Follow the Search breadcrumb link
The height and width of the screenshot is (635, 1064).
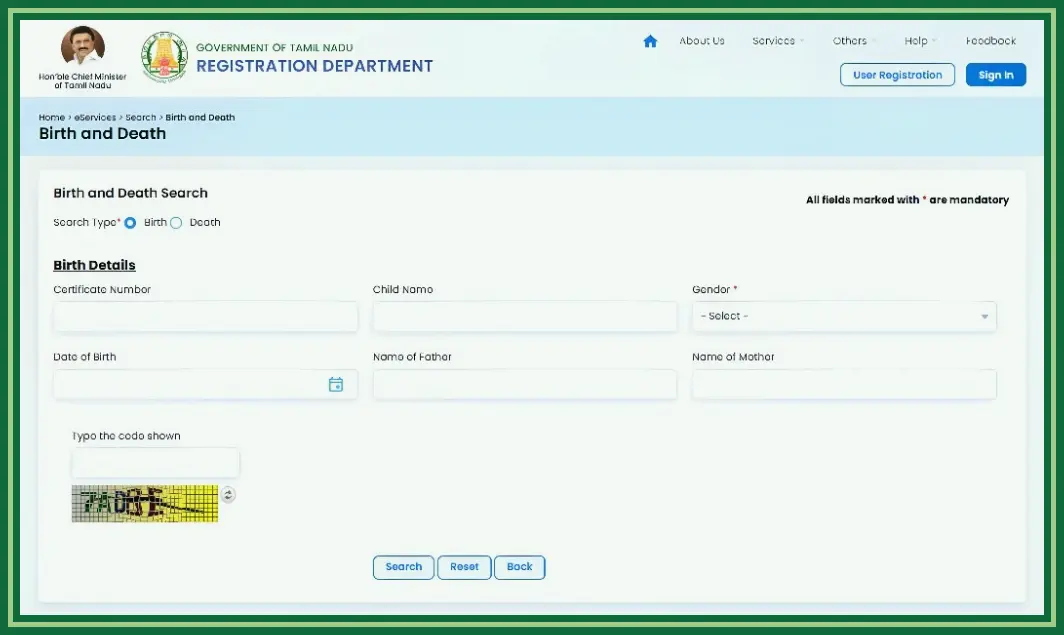(x=140, y=117)
